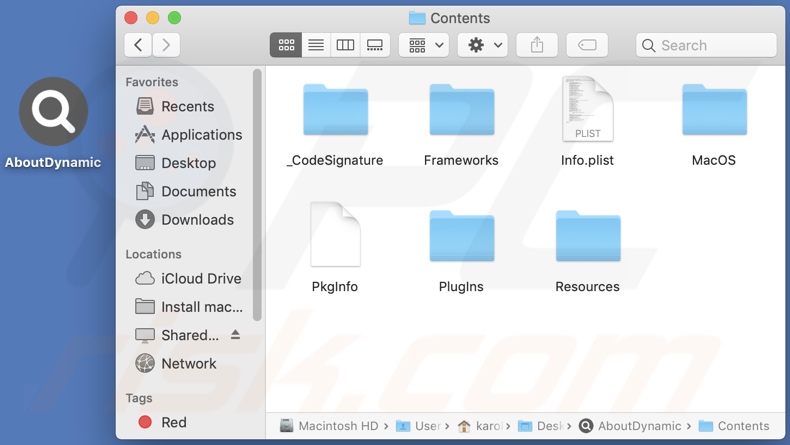This screenshot has height=445, width=790.
Task: Click the PlugIns name label
Action: pyautogui.click(x=461, y=287)
